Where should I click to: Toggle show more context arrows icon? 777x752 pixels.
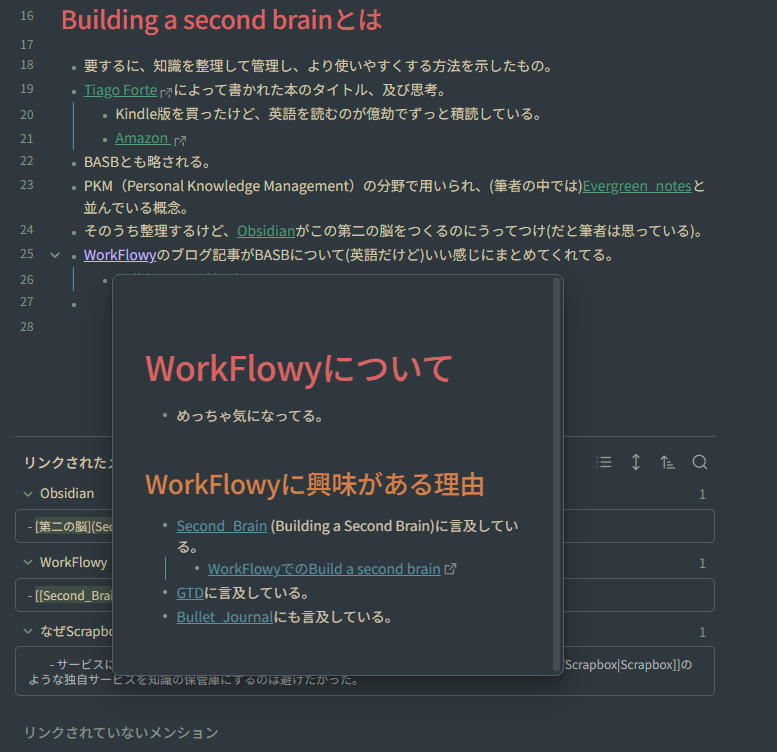[636, 462]
